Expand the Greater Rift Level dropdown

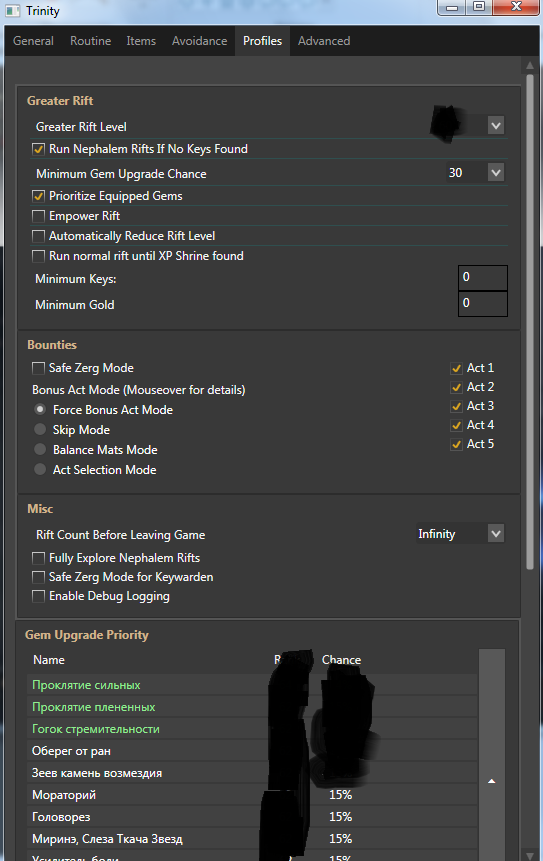pyautogui.click(x=496, y=126)
